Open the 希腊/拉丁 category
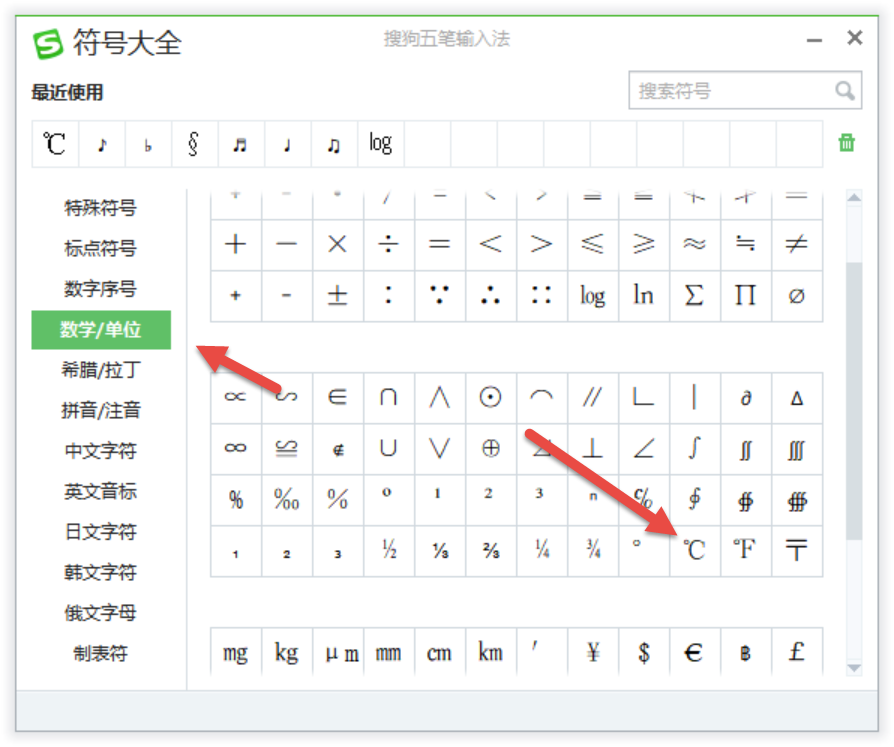The image size is (894, 747). coord(100,370)
